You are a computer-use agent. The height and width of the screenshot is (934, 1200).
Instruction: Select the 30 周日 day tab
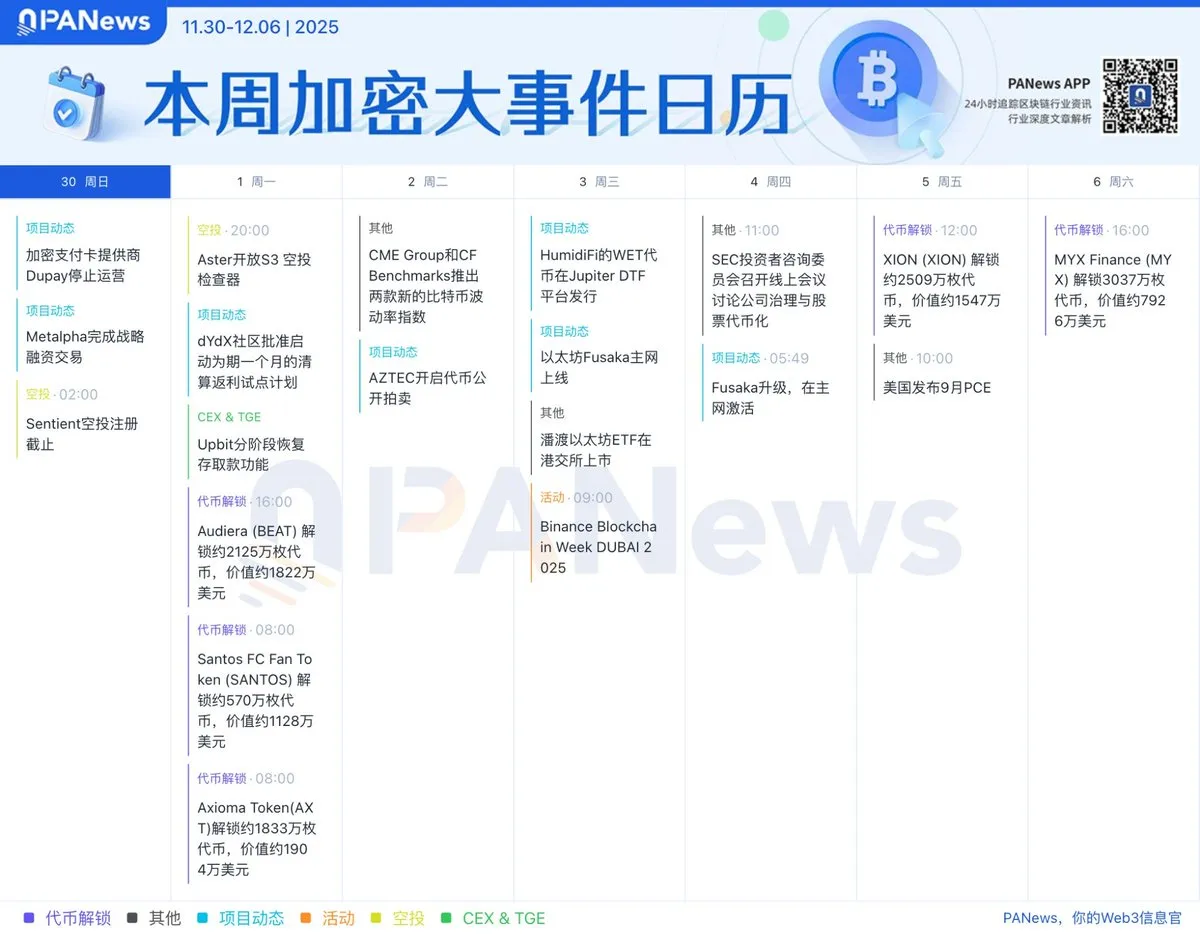pyautogui.click(x=85, y=182)
